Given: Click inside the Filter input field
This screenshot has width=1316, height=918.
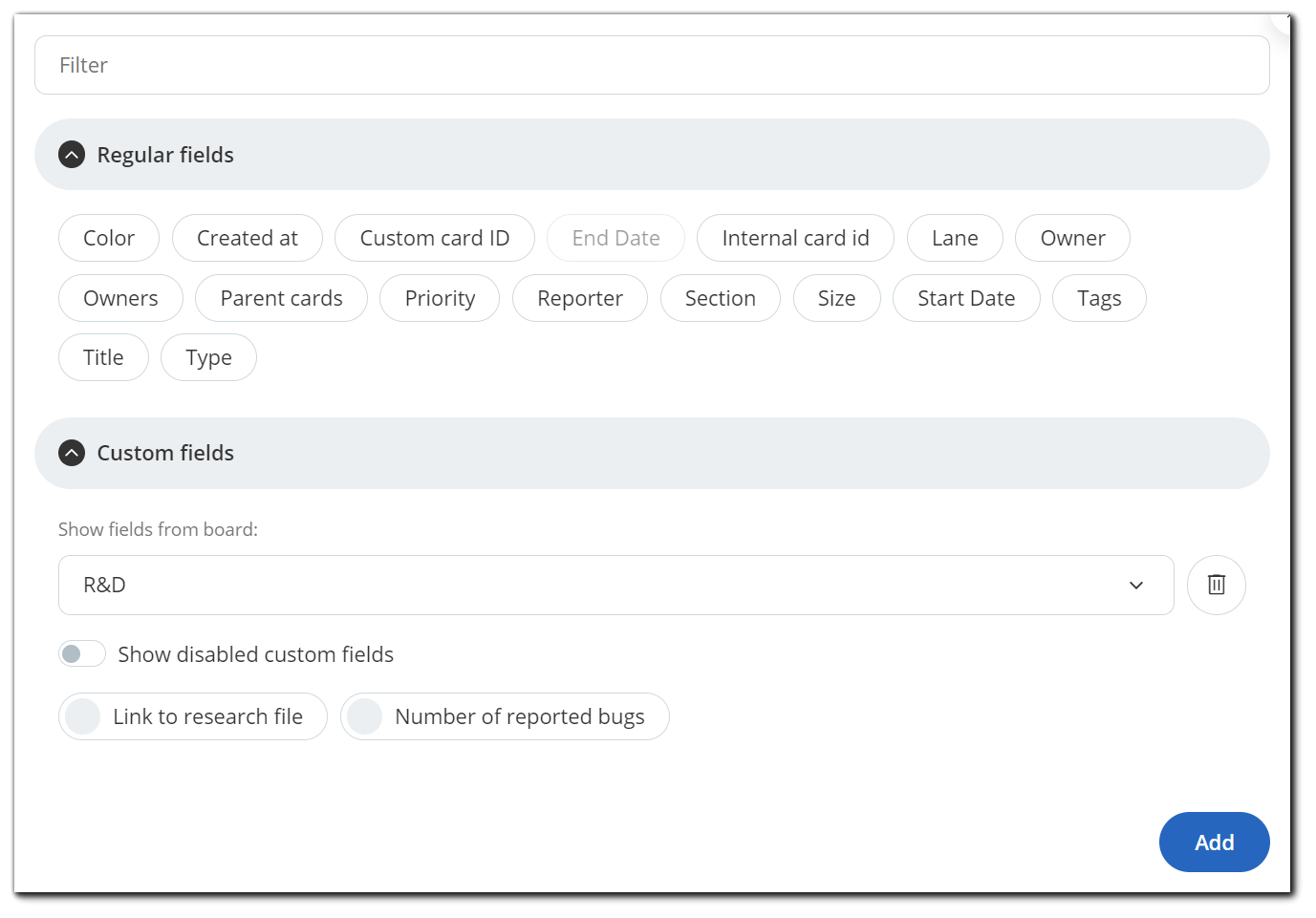Looking at the screenshot, I should coord(653,65).
